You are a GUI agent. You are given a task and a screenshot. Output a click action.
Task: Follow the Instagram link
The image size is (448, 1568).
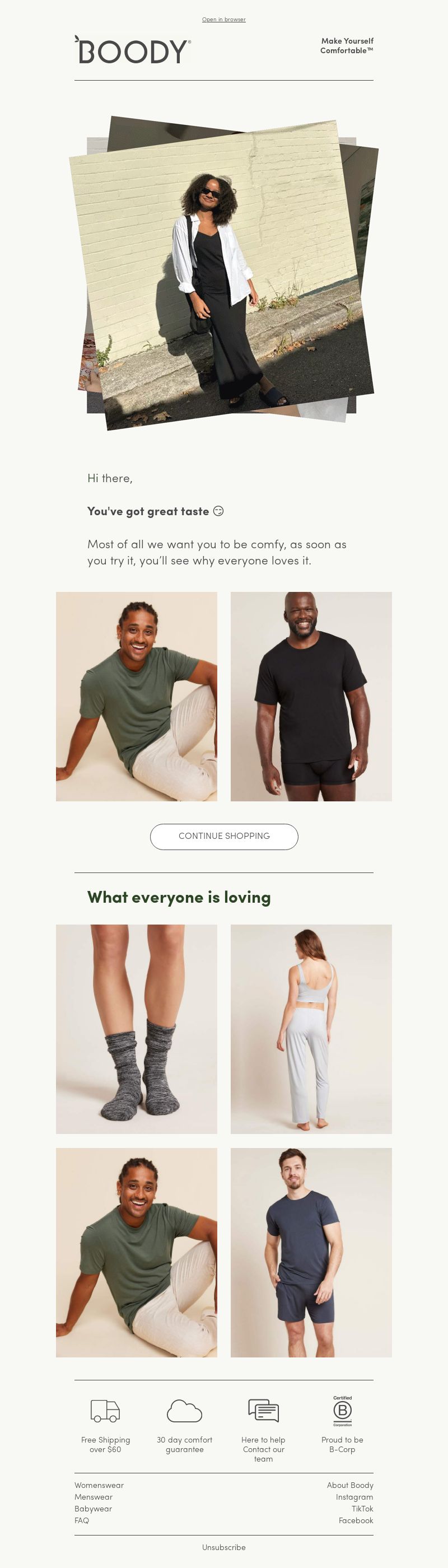pyautogui.click(x=354, y=1497)
